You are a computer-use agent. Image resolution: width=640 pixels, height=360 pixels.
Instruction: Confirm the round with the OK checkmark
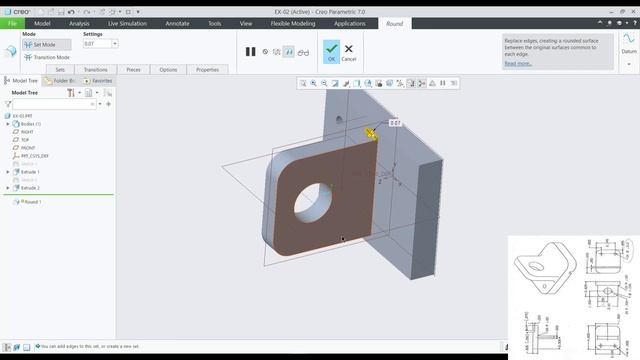coord(331,52)
